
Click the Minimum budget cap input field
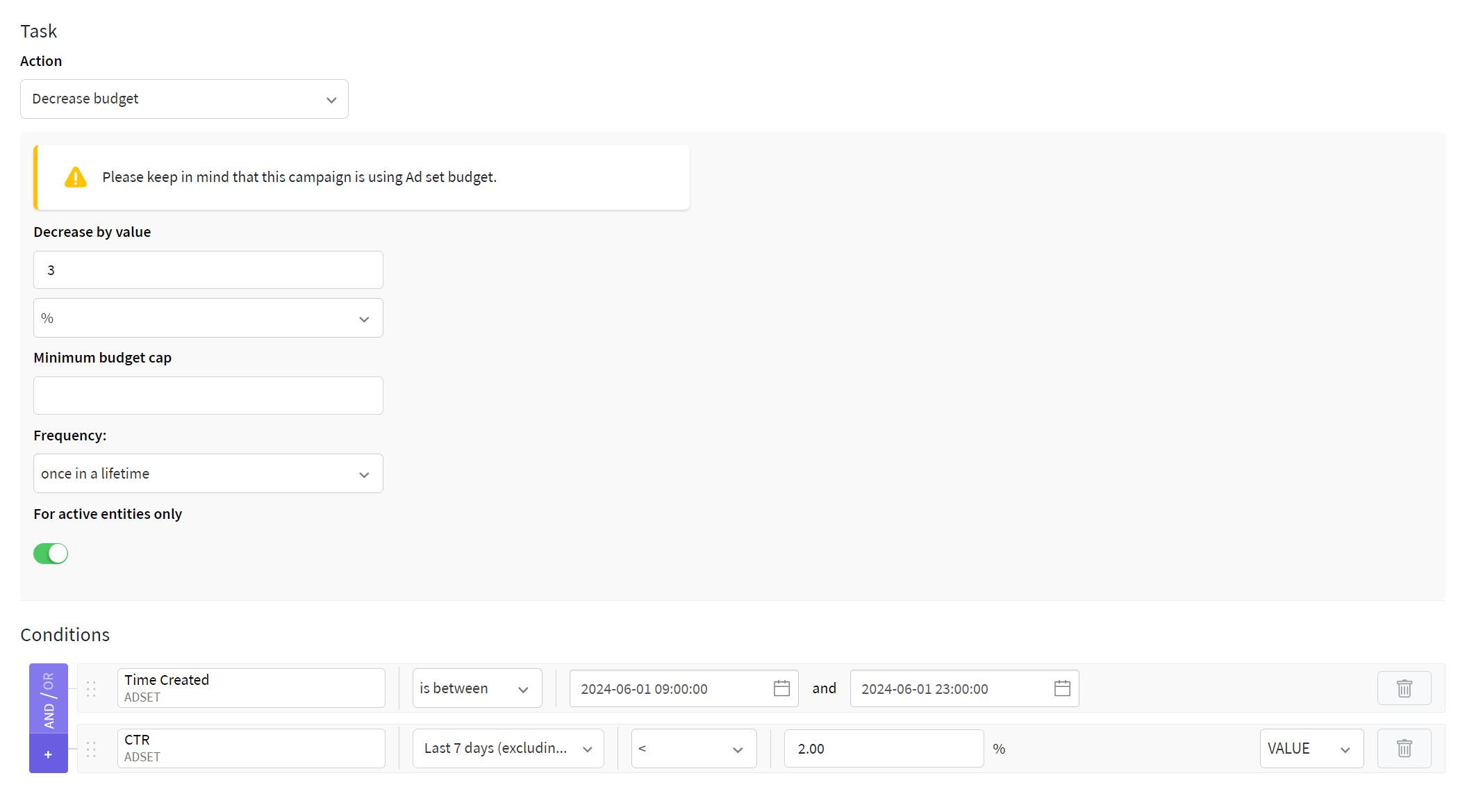pyautogui.click(x=208, y=395)
